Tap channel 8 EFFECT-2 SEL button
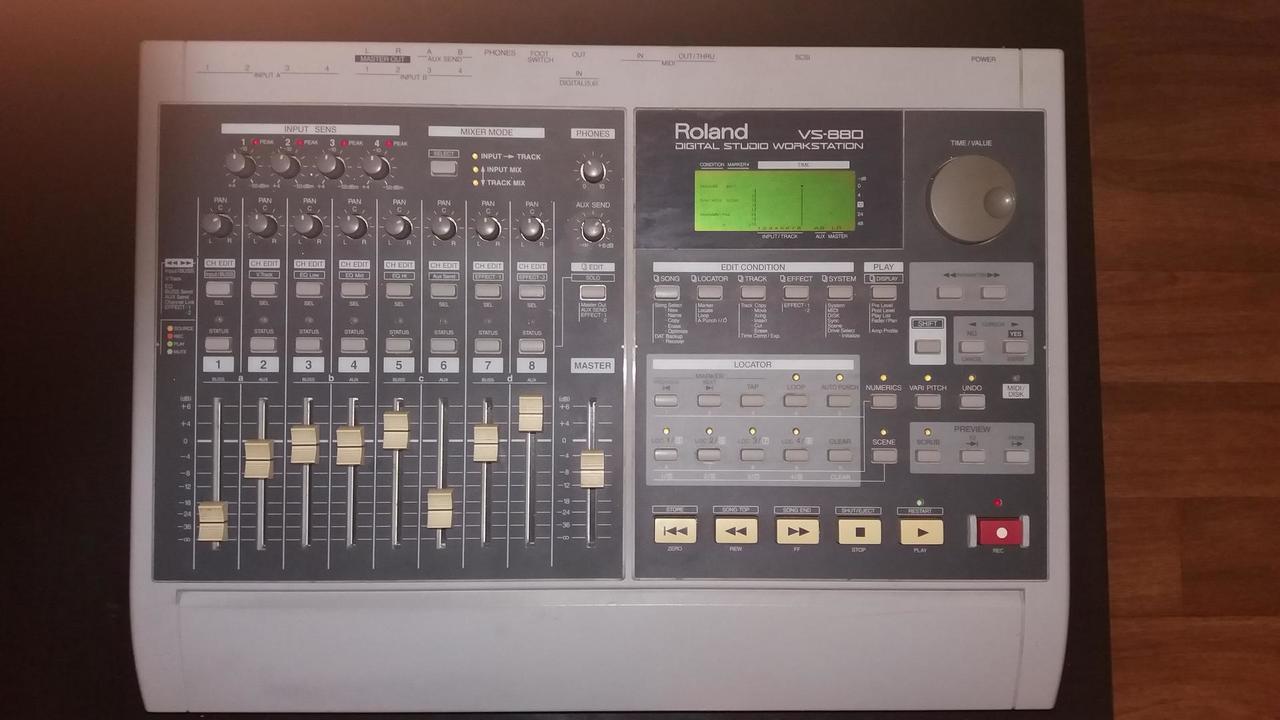 (532, 291)
